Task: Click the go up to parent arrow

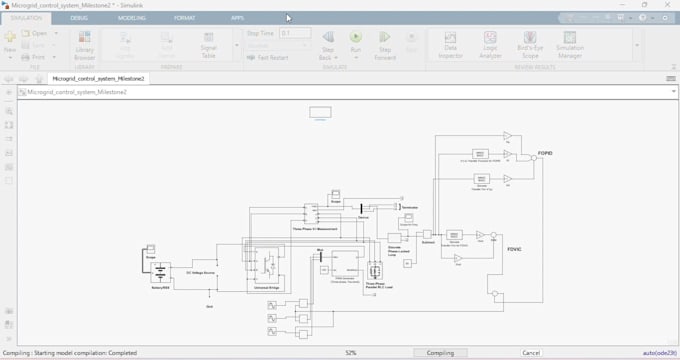Action: point(39,79)
